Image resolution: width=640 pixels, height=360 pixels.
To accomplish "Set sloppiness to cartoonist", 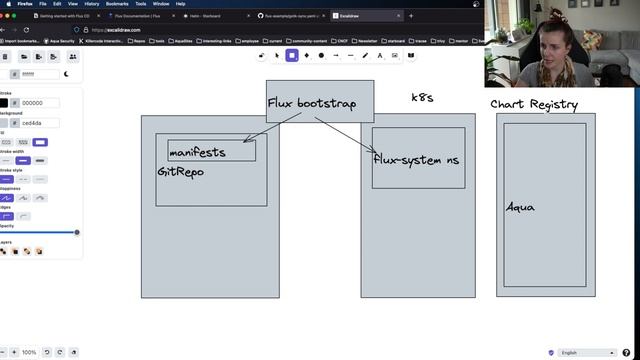I will coord(40,198).
